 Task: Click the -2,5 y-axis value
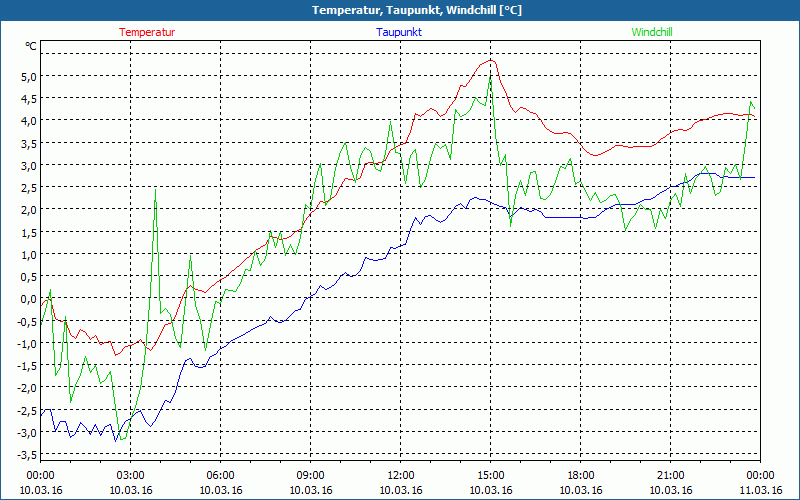(x=28, y=410)
